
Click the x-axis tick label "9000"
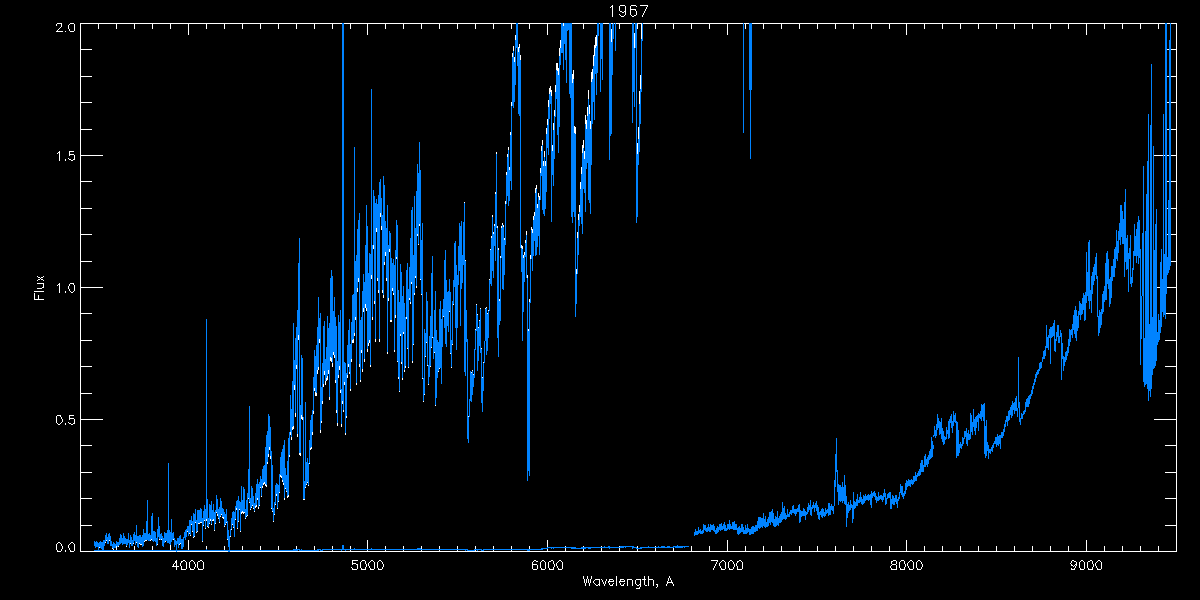pyautogui.click(x=1087, y=564)
